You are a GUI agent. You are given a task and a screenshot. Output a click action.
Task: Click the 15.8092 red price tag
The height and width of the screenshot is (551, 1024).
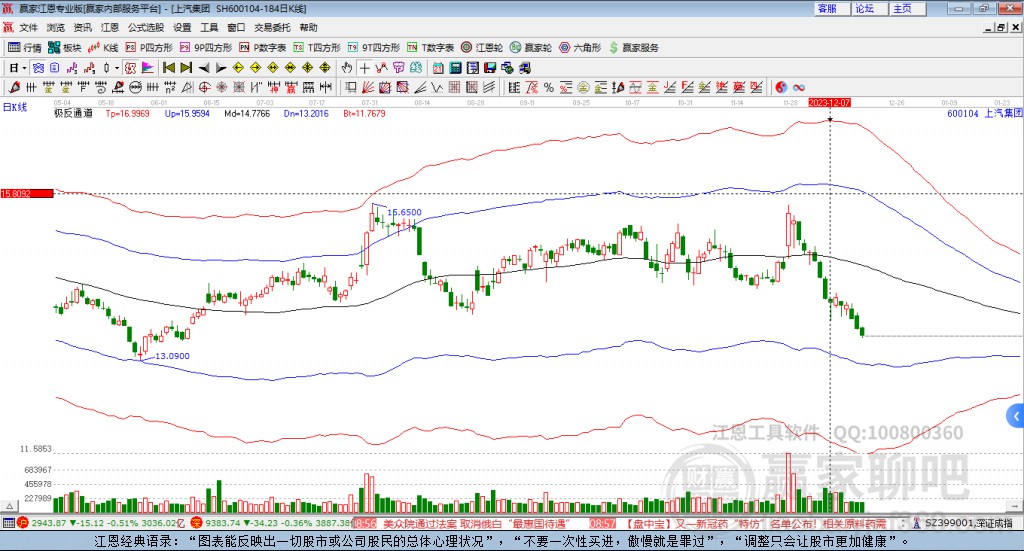(x=27, y=194)
